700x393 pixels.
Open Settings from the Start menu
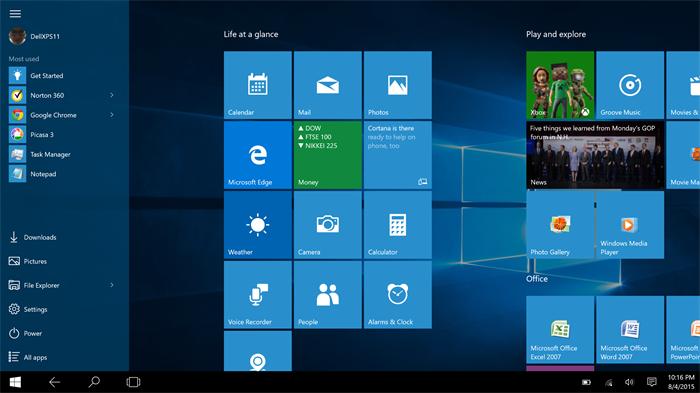(28, 309)
